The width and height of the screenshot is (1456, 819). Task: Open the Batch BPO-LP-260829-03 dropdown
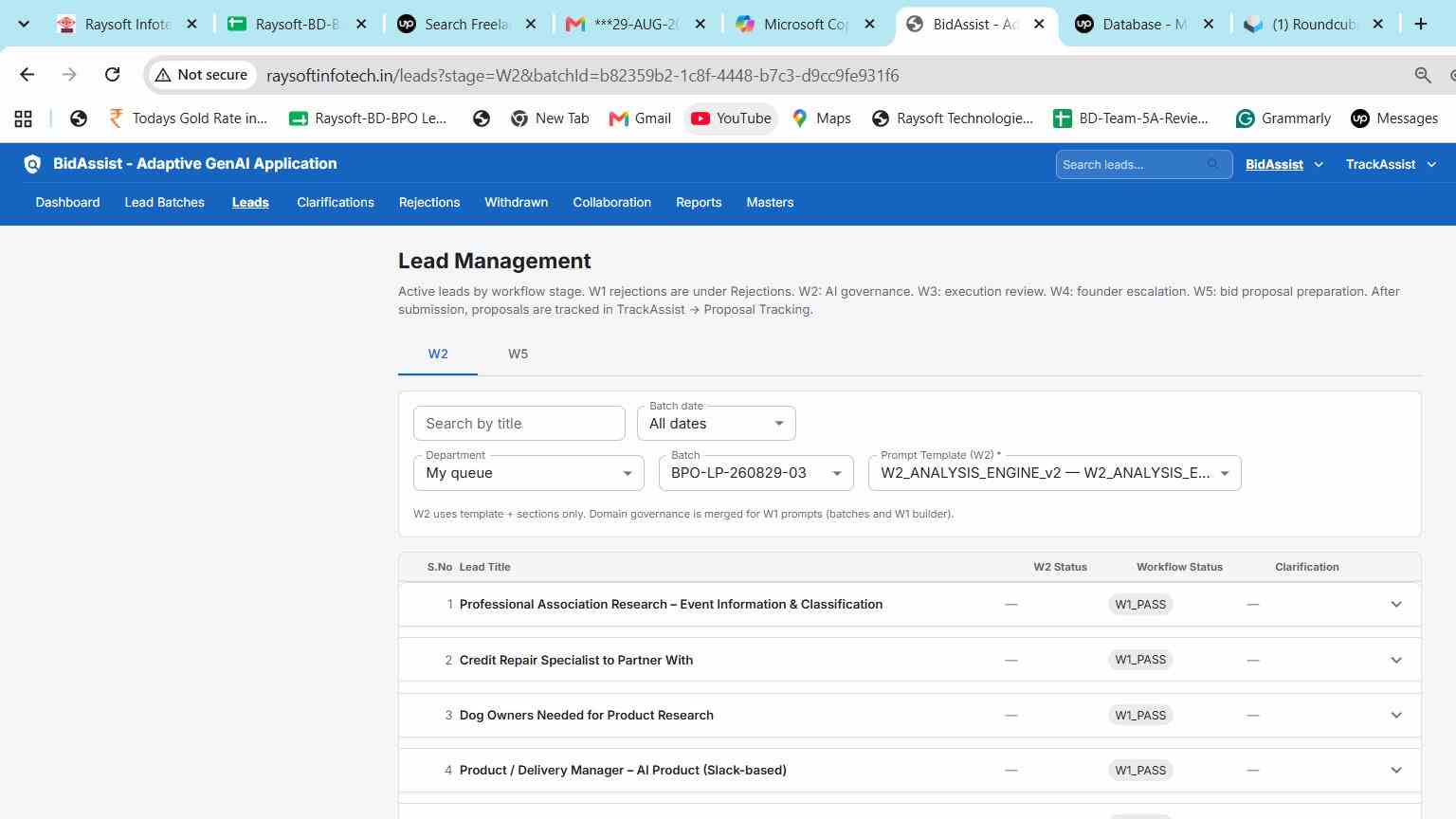pyautogui.click(x=756, y=473)
